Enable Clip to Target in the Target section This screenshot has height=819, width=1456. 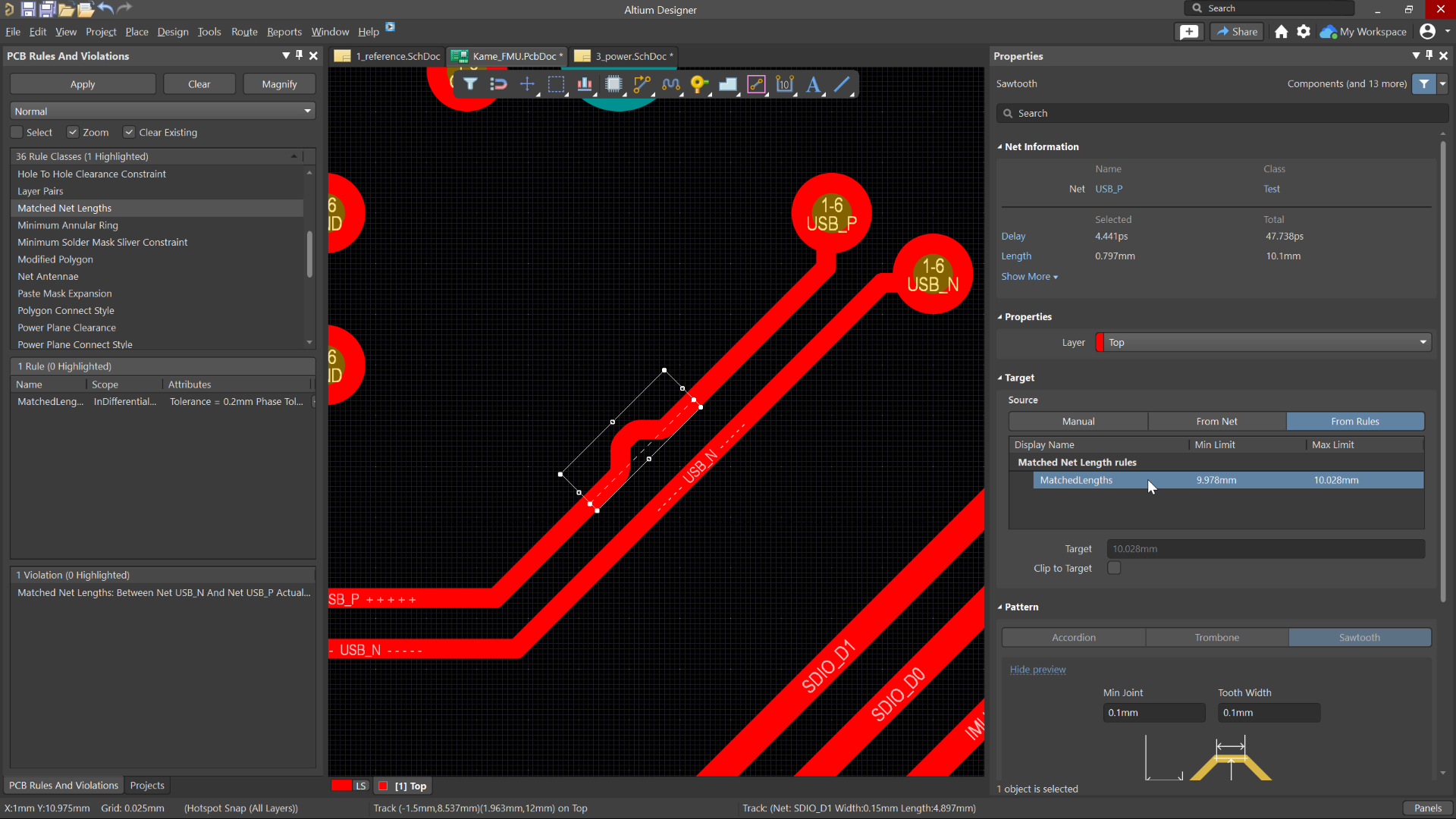[x=1114, y=567]
